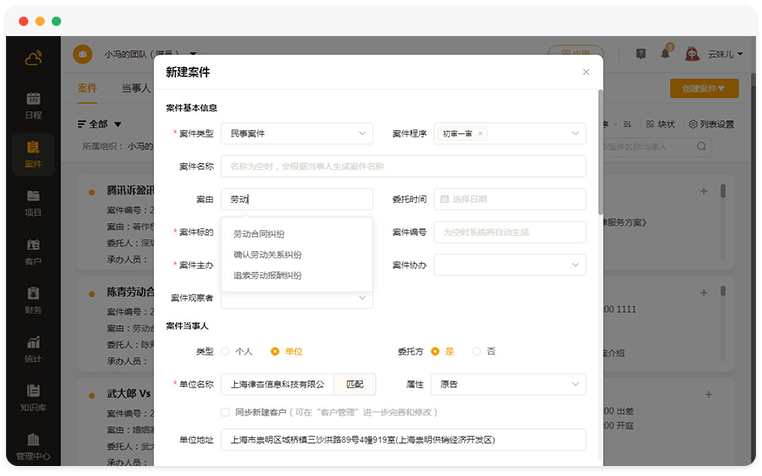Check the 同步新建客户 checkbox
762x476 pixels.
point(225,412)
